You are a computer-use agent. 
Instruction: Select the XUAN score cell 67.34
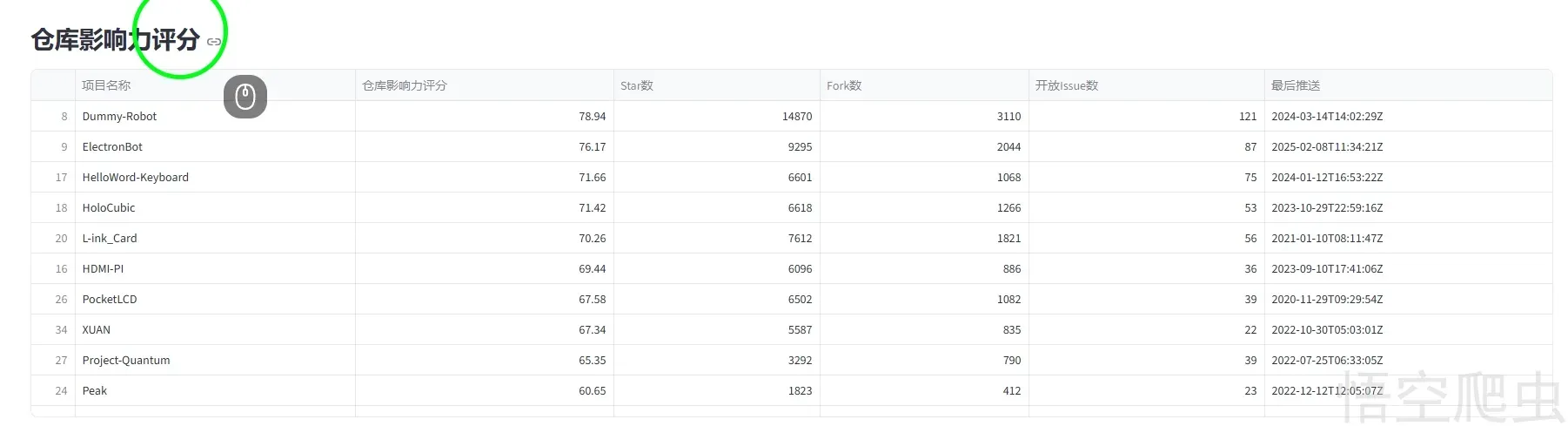[x=592, y=329]
